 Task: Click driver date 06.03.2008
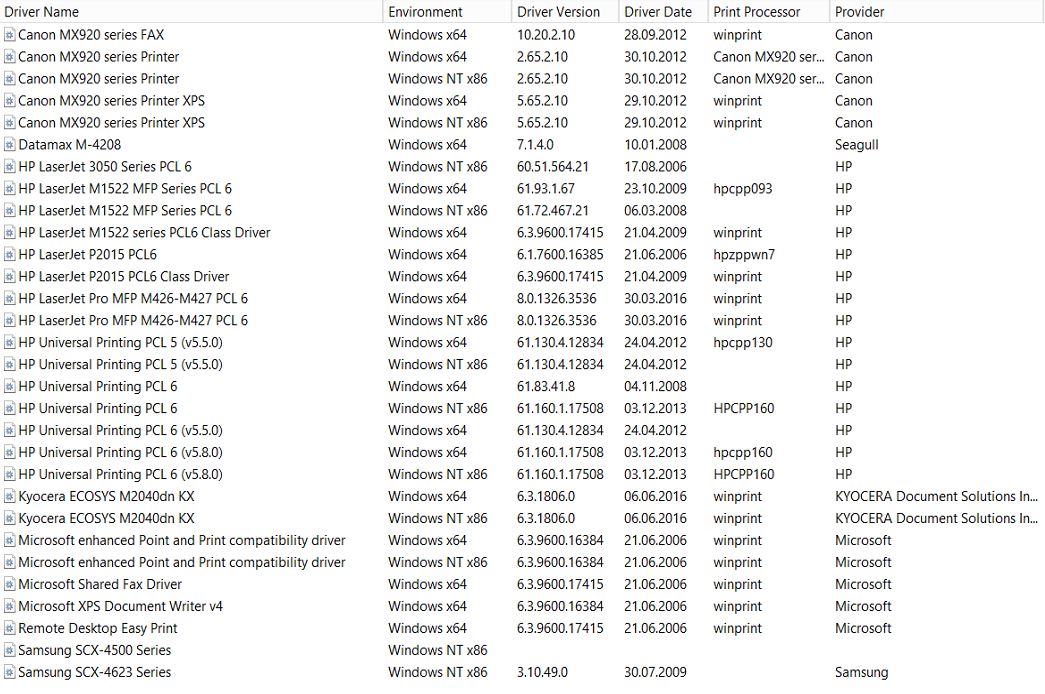click(x=655, y=211)
